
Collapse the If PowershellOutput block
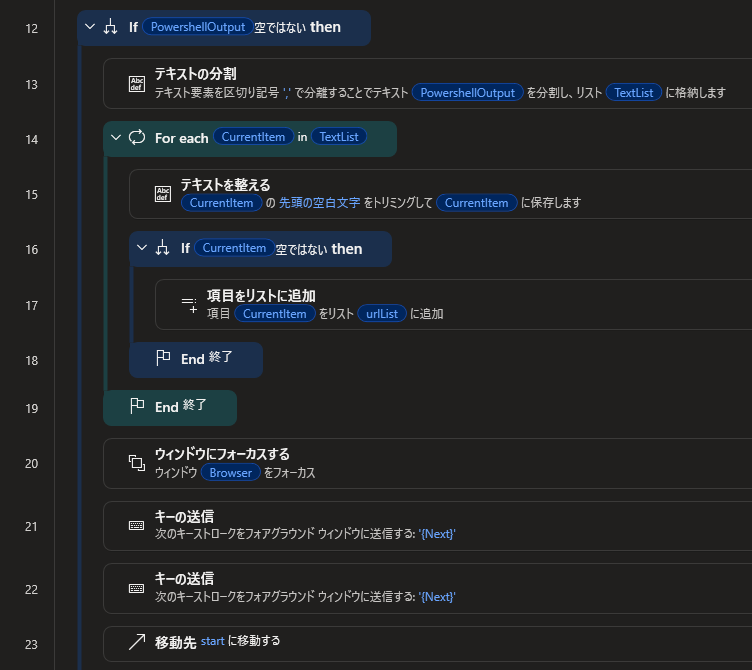point(90,27)
